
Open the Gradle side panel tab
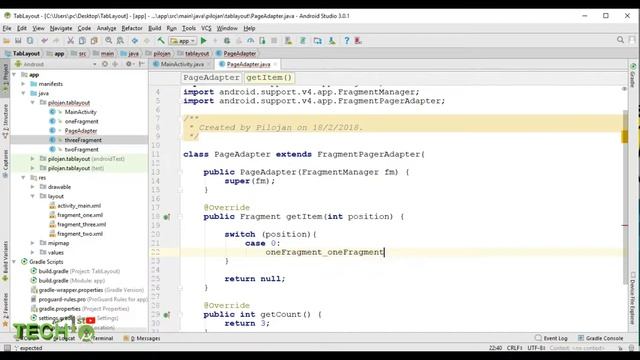click(x=633, y=75)
